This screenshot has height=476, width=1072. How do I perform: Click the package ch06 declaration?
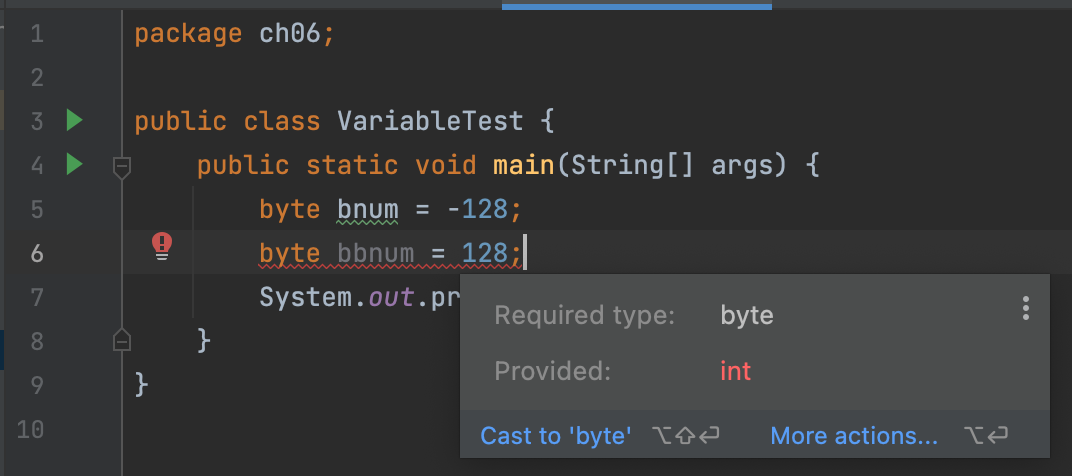(x=234, y=34)
